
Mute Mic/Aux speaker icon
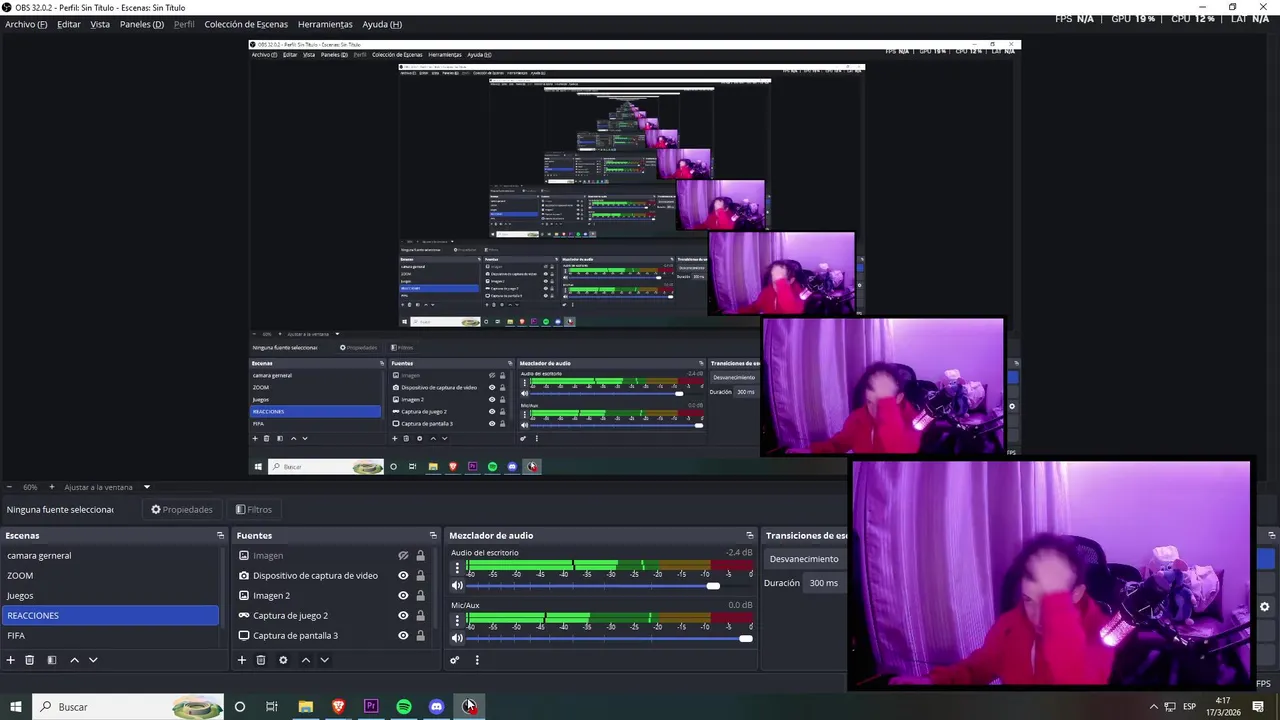[457, 638]
